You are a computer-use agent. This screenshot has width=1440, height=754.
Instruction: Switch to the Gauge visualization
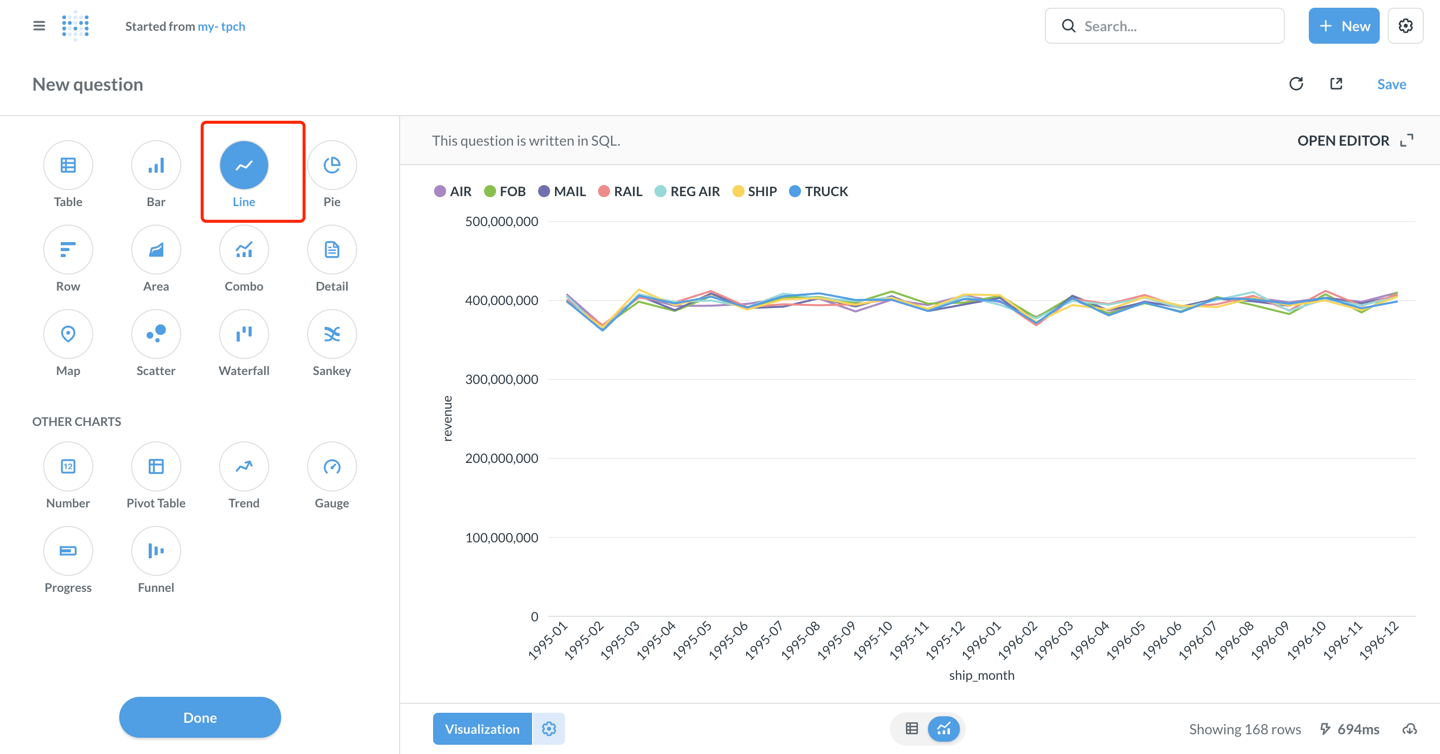pos(332,467)
